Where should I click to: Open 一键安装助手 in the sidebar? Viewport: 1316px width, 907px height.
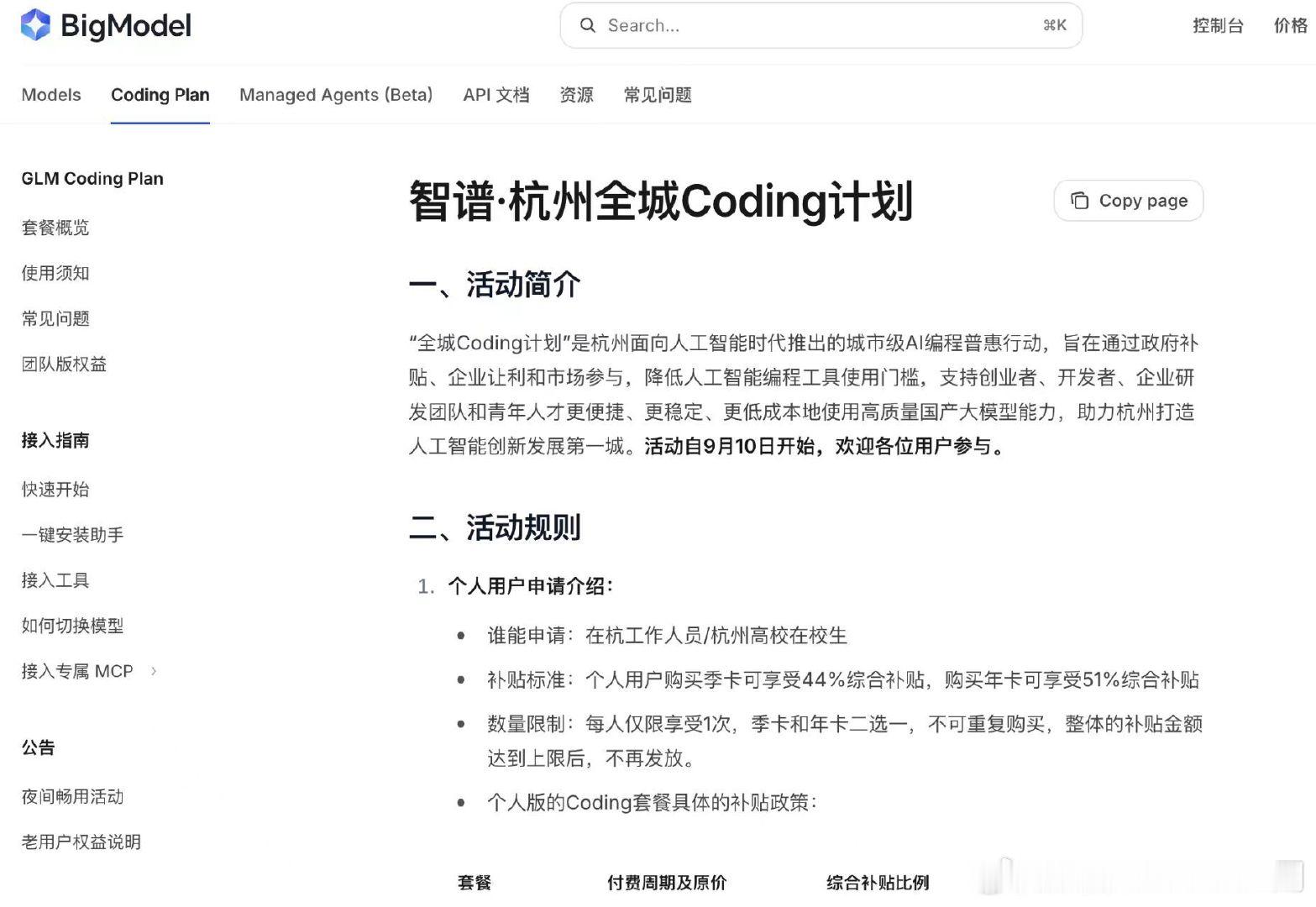pyautogui.click(x=72, y=534)
